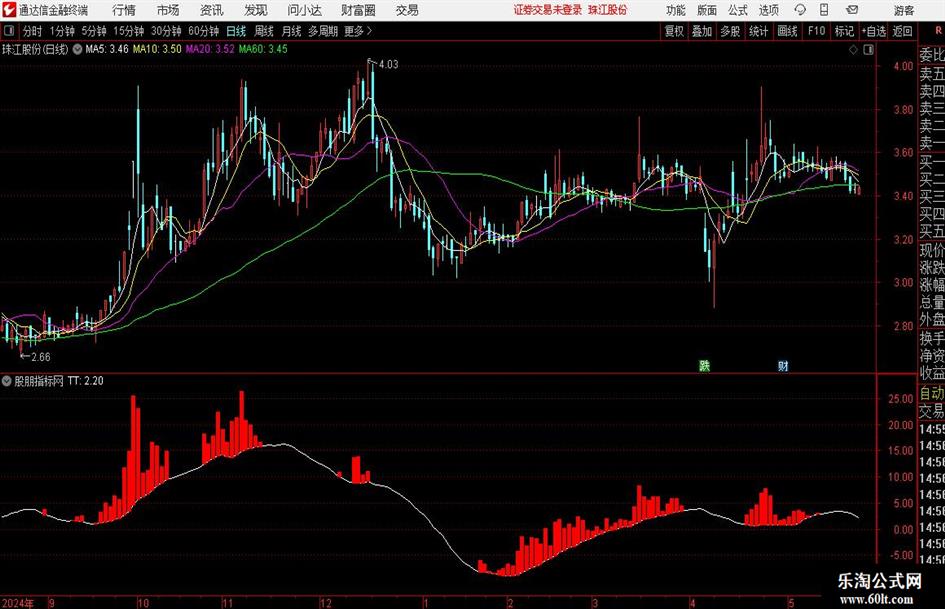
Task: Click the MA5: 3.46 value
Action: (x=107, y=49)
